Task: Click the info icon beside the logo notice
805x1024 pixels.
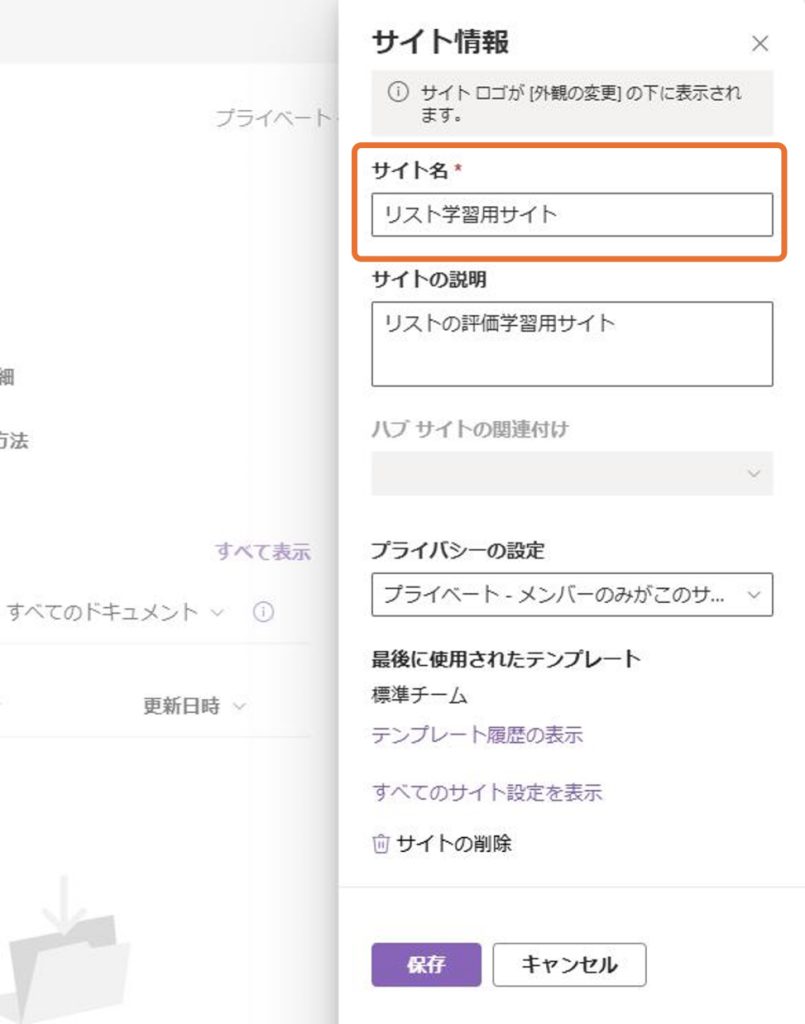Action: tap(398, 91)
